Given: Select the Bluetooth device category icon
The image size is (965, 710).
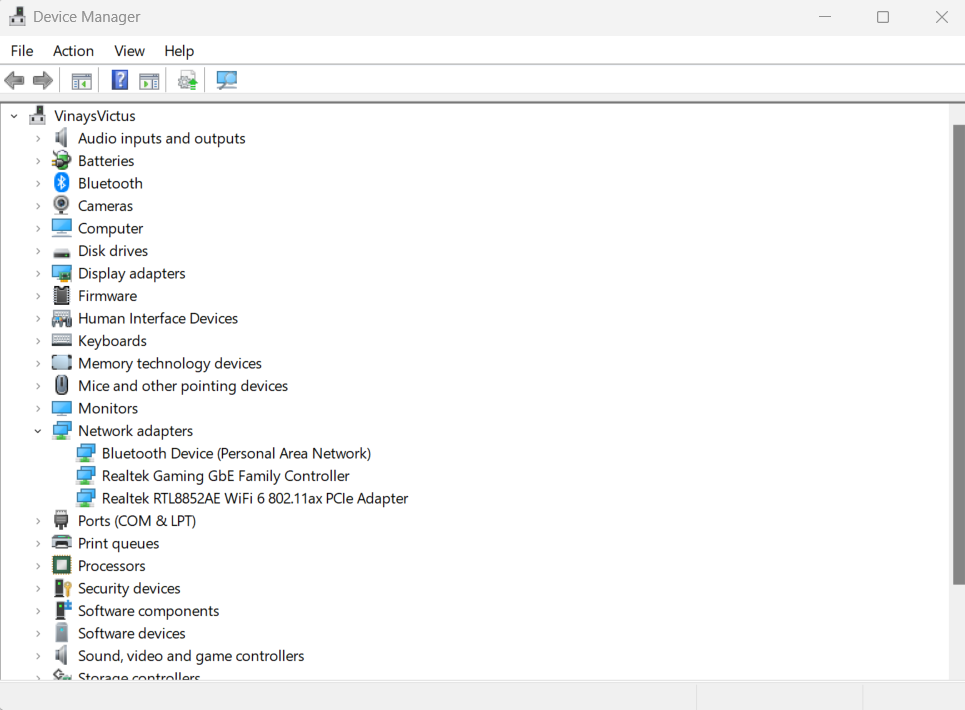Looking at the screenshot, I should point(61,183).
